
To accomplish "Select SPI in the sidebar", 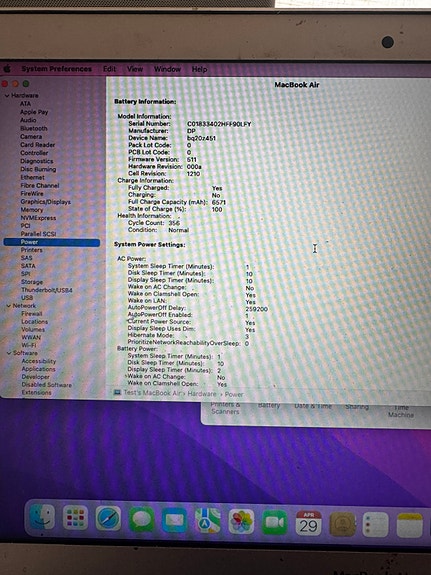I will click(x=25, y=274).
